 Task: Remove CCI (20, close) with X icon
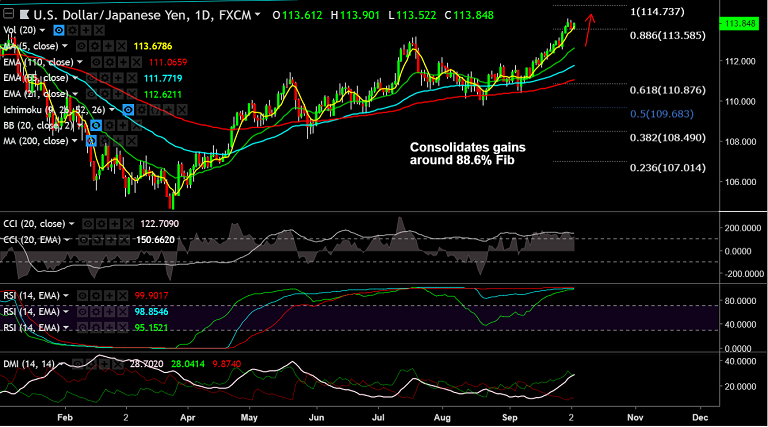coord(128,224)
